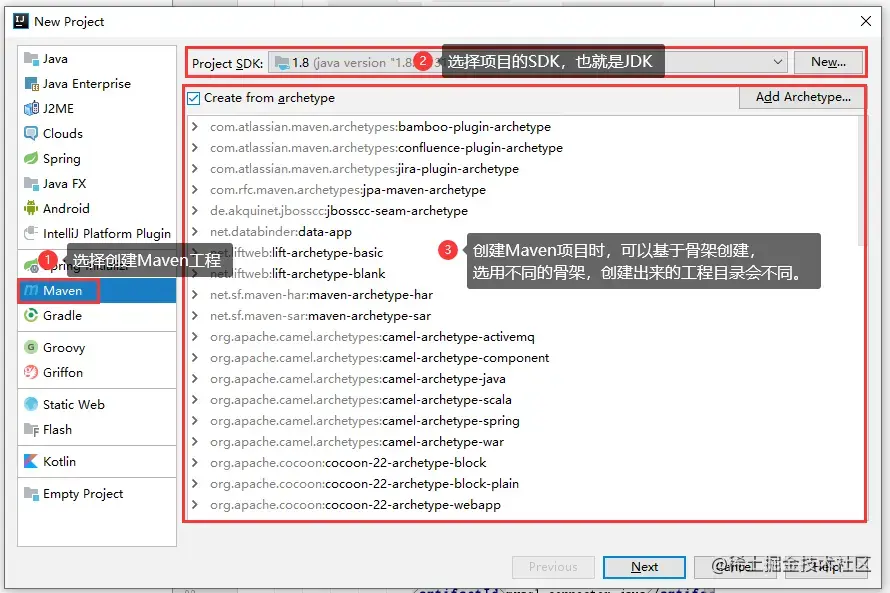Select lift-archetype-blank row text
Viewport: 890px width, 593px height.
click(x=297, y=274)
